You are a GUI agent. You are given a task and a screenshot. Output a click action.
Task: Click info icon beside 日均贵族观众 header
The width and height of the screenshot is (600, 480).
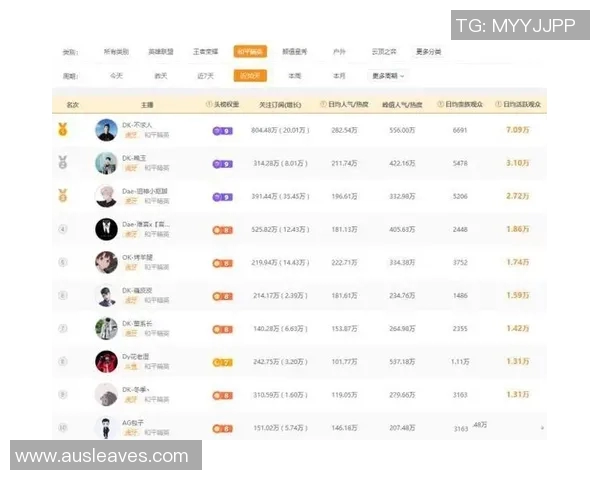(x=440, y=104)
